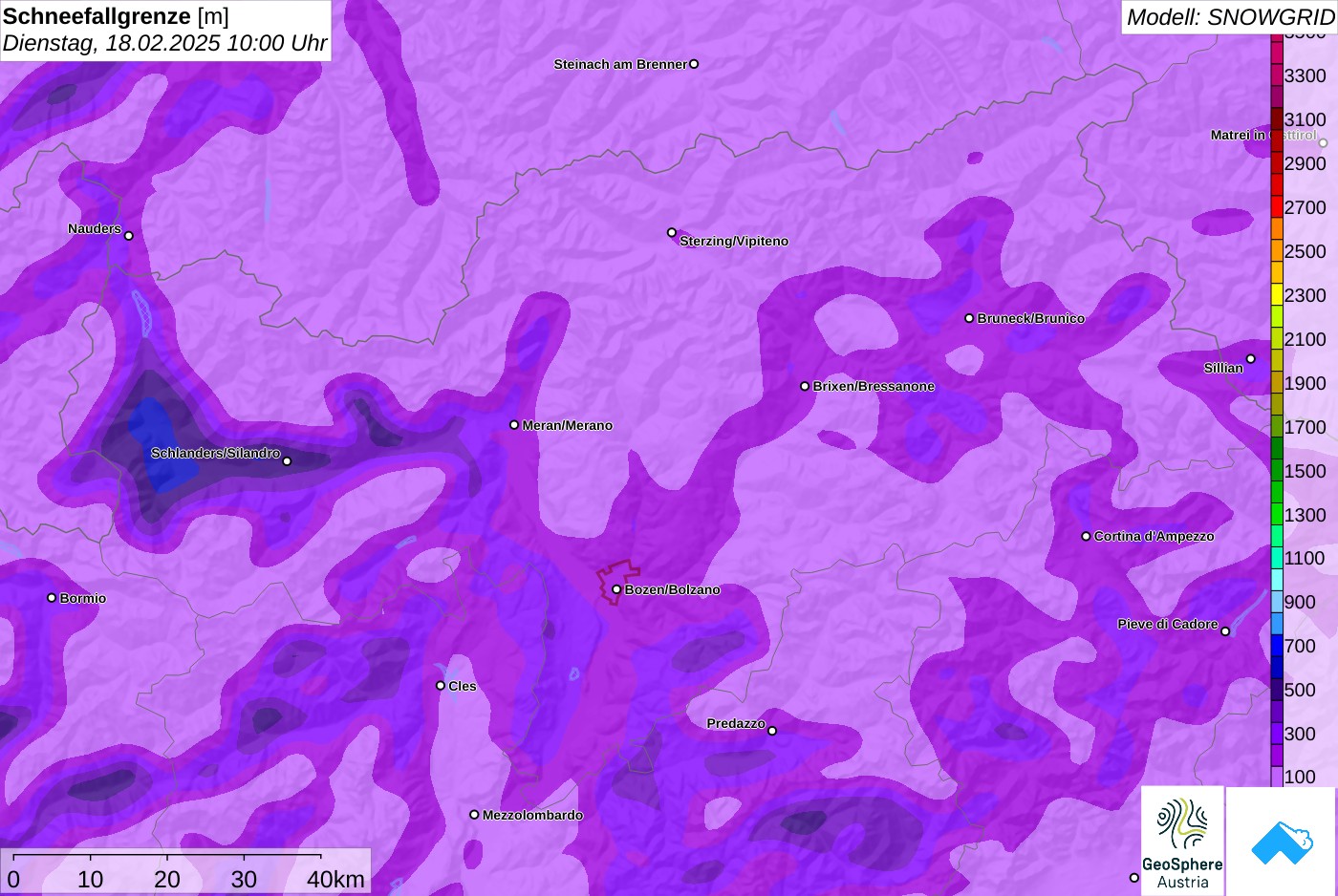Select the Cles marker dot
This screenshot has height=896, width=1338.
pos(441,685)
